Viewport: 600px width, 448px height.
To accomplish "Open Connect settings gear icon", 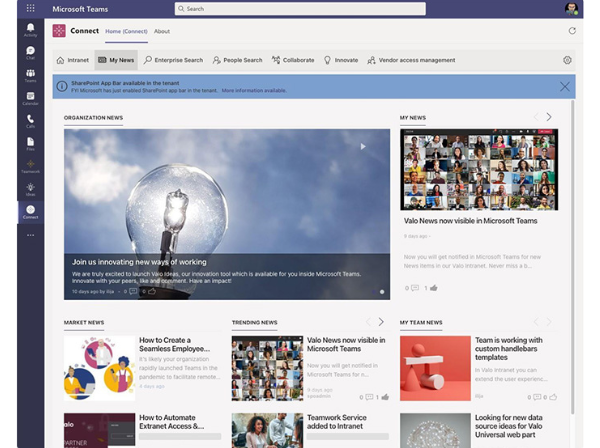I will 567,60.
